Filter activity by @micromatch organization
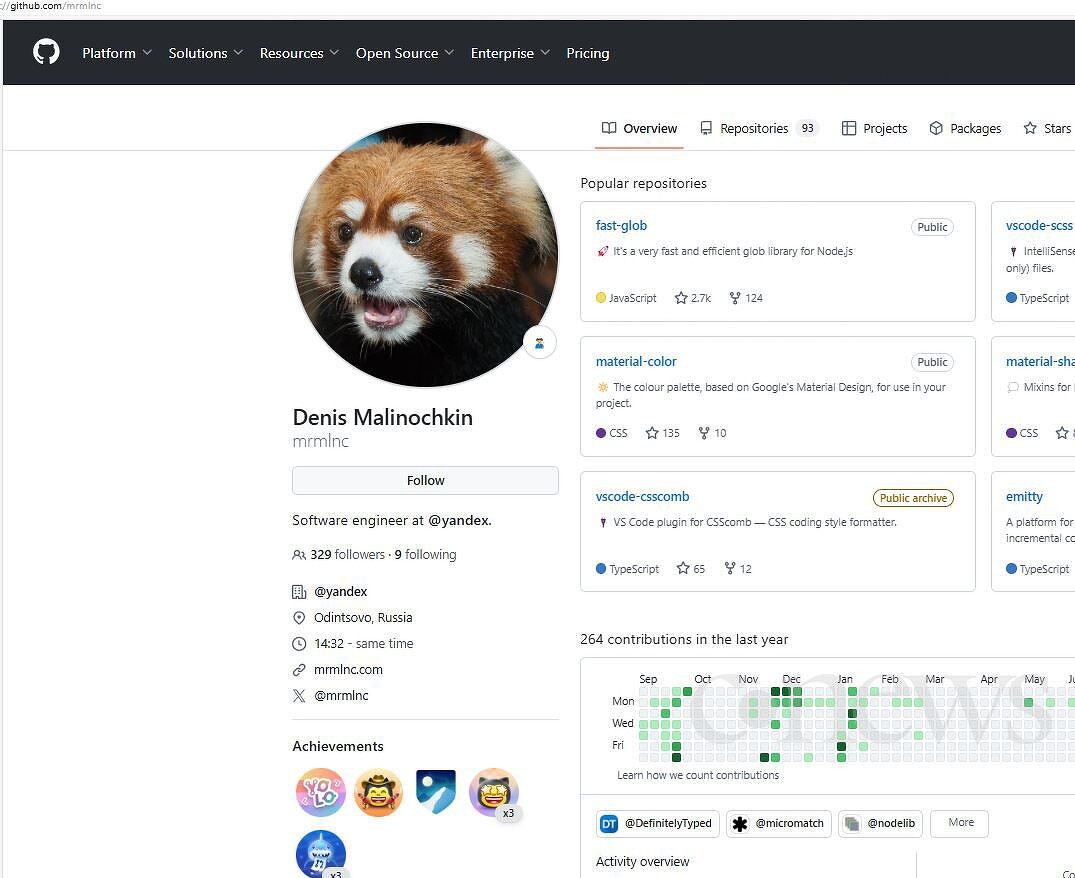The width and height of the screenshot is (1075, 878). click(x=779, y=824)
